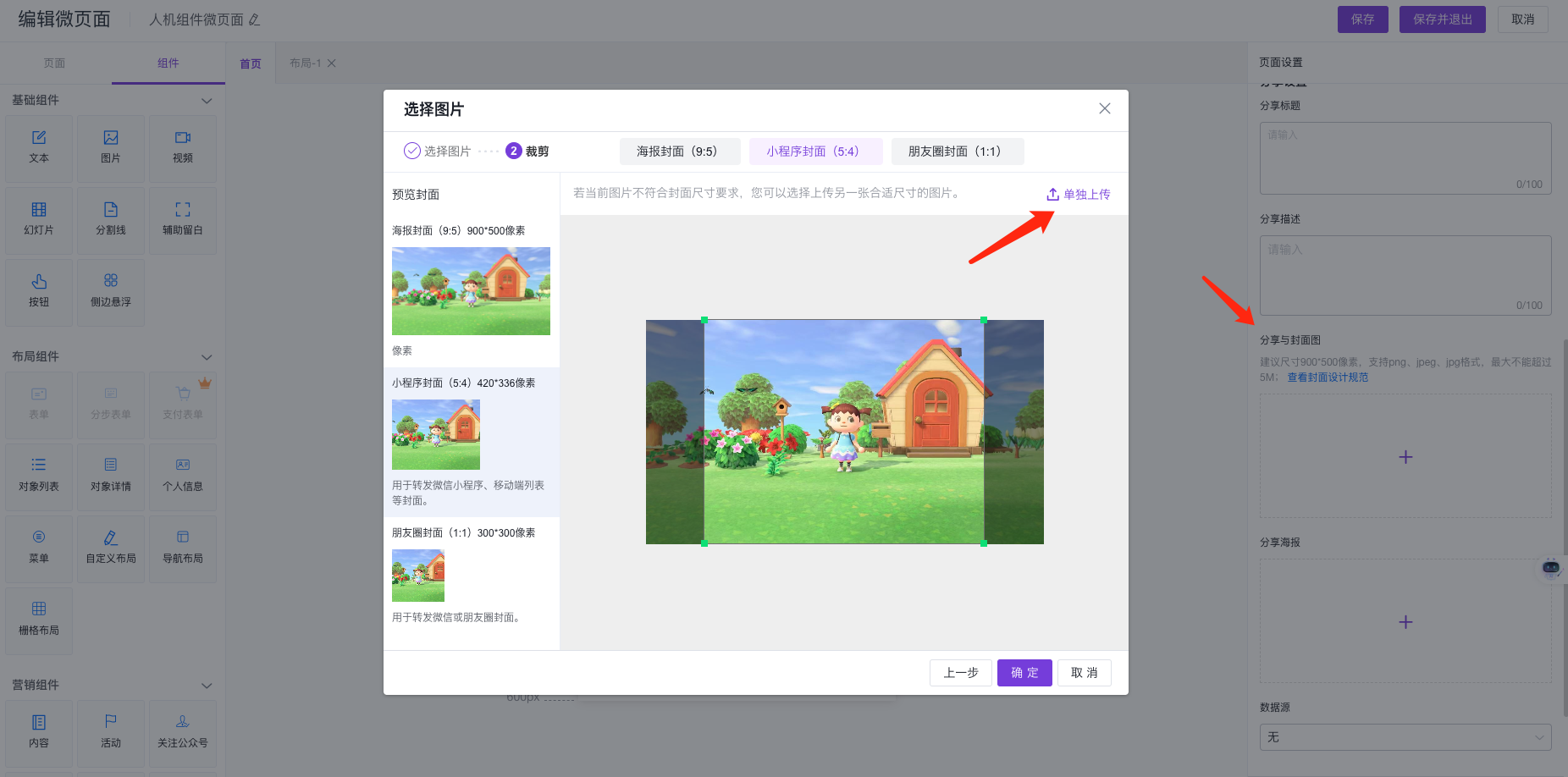Confirm crop with 确定 button
Screen dimensions: 1568x777
pos(1024,673)
